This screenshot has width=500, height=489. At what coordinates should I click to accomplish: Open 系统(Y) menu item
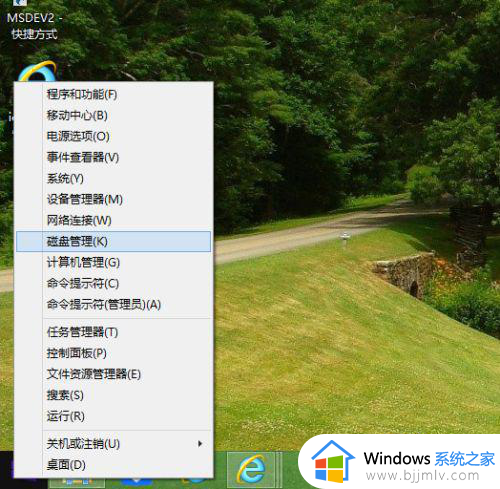point(113,178)
